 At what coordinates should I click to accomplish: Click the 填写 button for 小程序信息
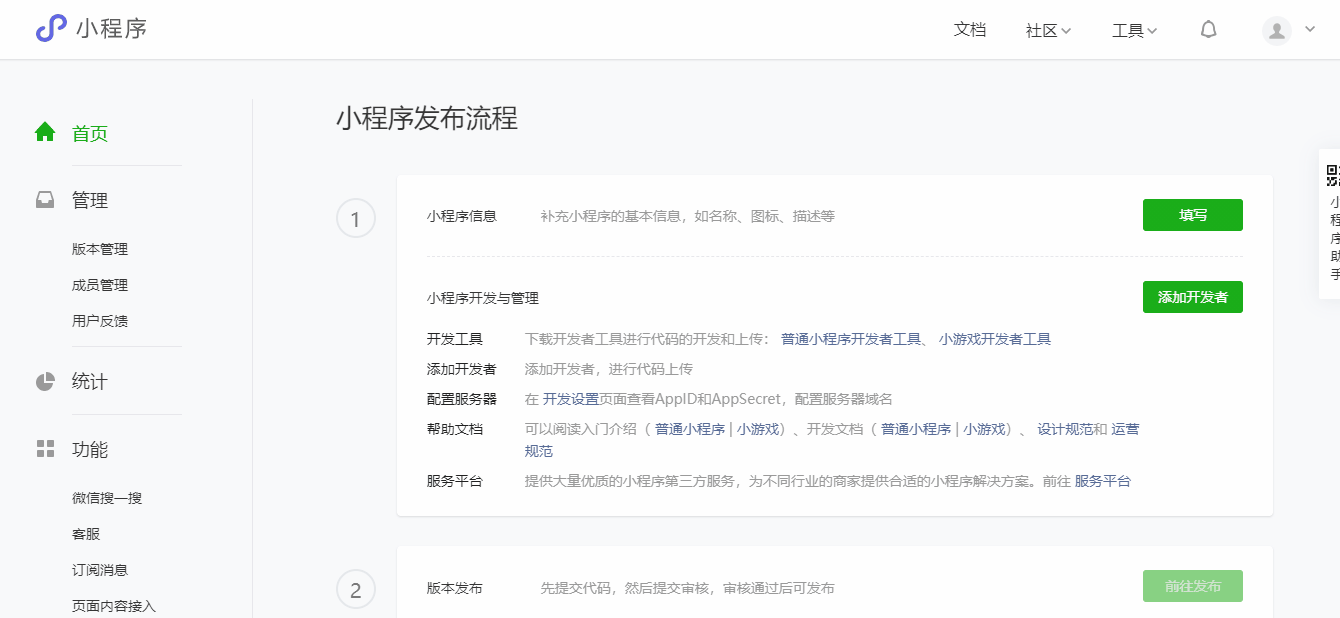click(x=1192, y=215)
